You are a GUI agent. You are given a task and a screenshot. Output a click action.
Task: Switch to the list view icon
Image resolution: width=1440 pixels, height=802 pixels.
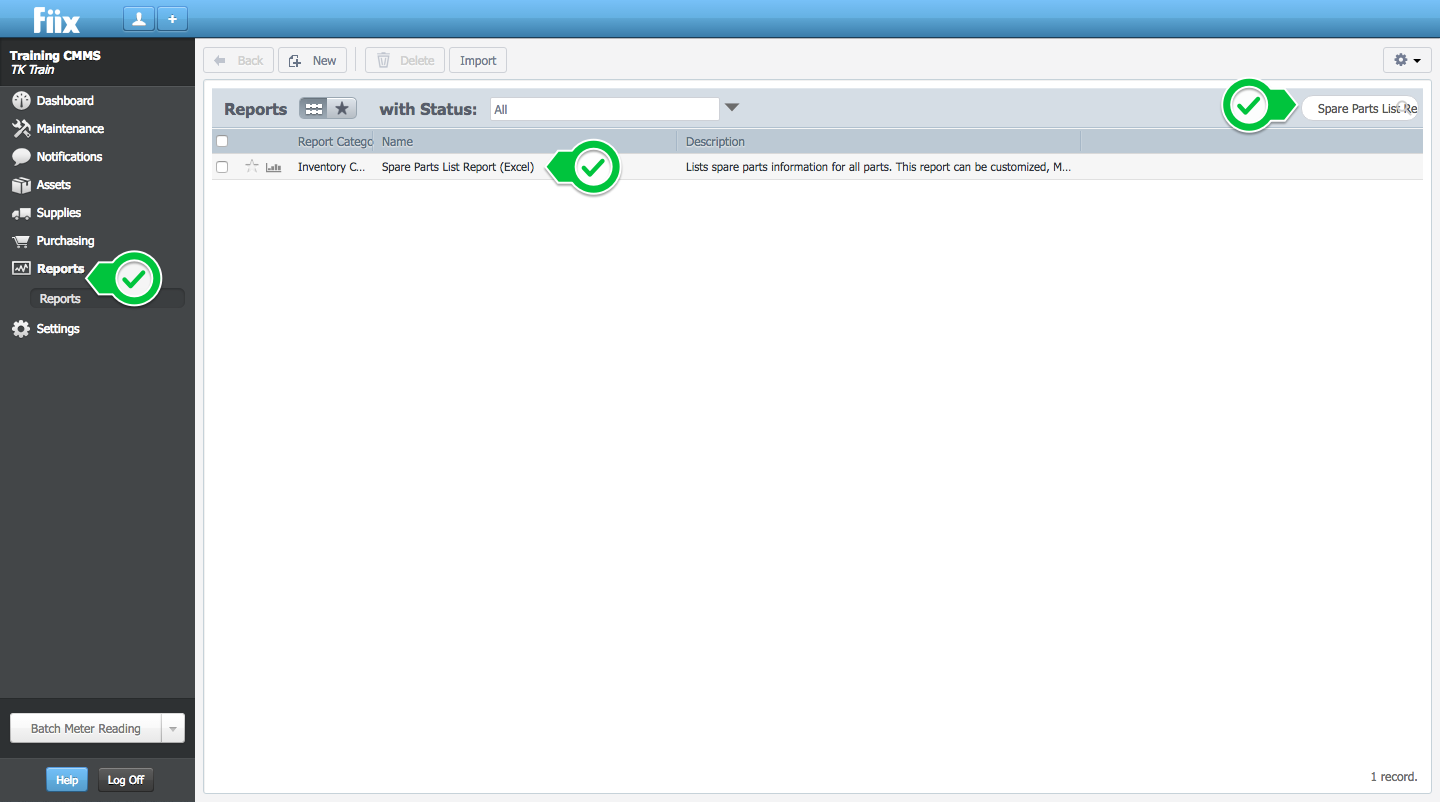pos(314,108)
